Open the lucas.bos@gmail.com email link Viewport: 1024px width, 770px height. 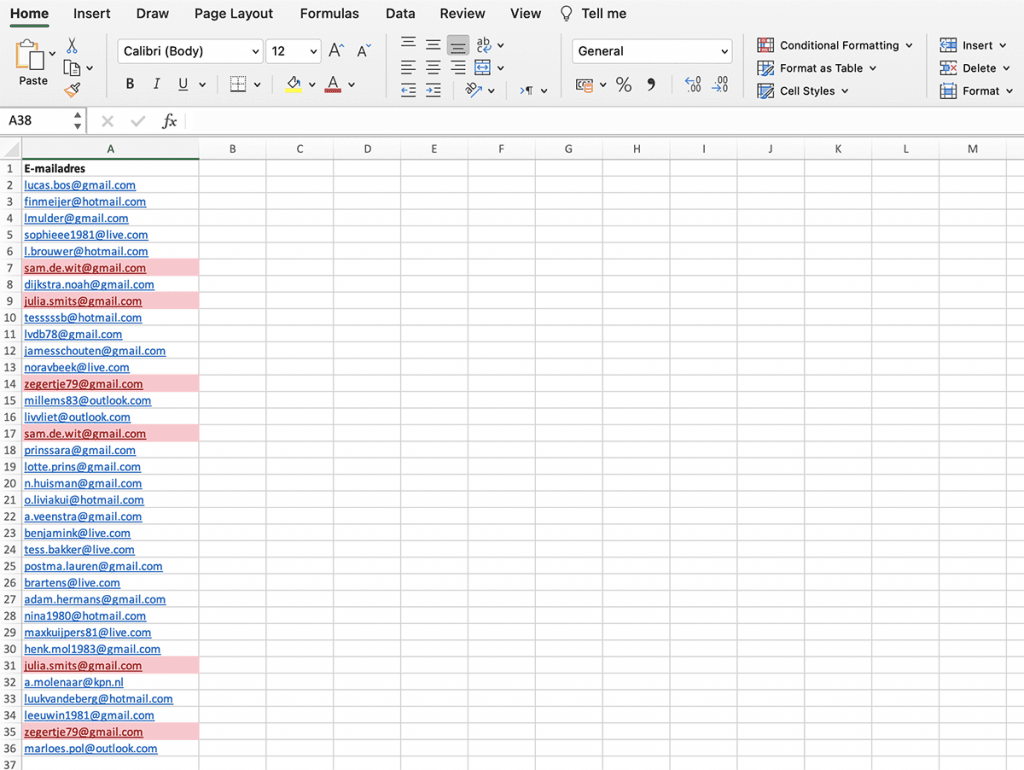(x=80, y=185)
